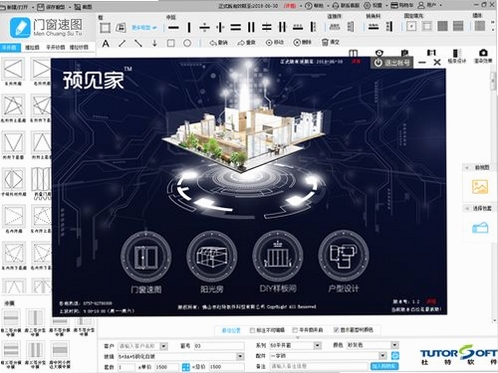Viewport: 498px width, 373px height.
Task: Click the blue wallet icon on right panel
Action: tap(480, 228)
